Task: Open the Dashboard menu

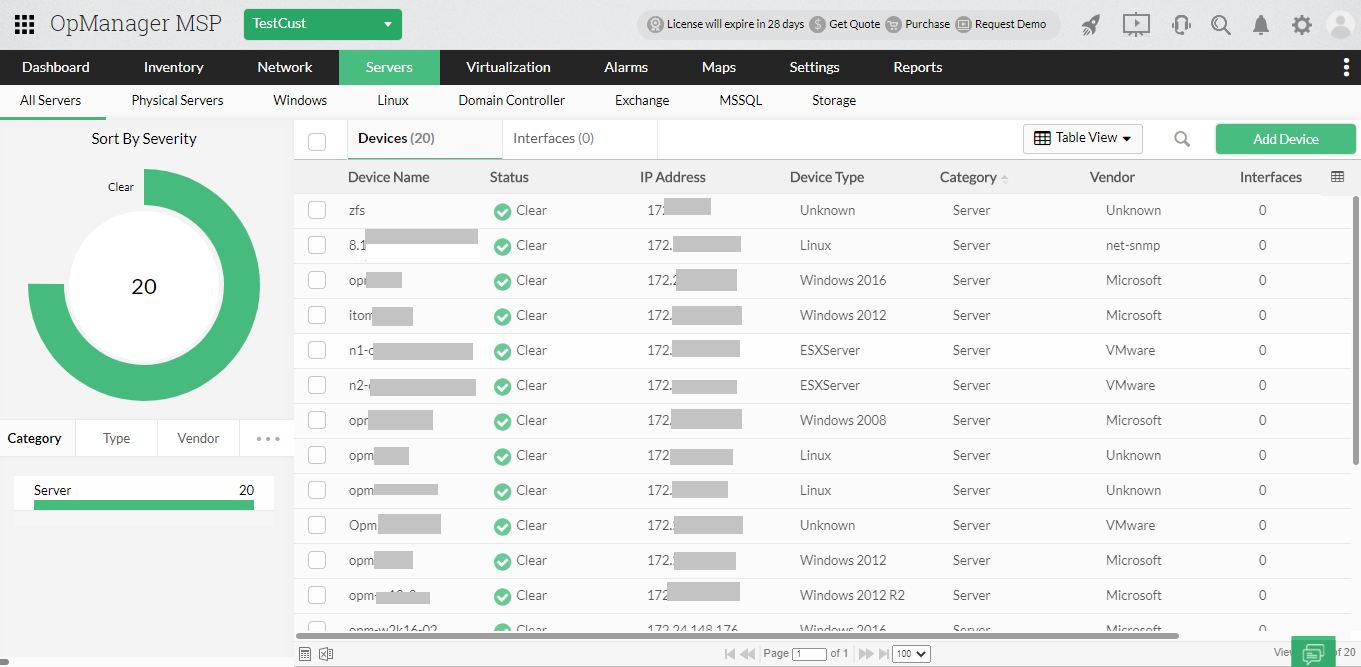Action: point(56,67)
